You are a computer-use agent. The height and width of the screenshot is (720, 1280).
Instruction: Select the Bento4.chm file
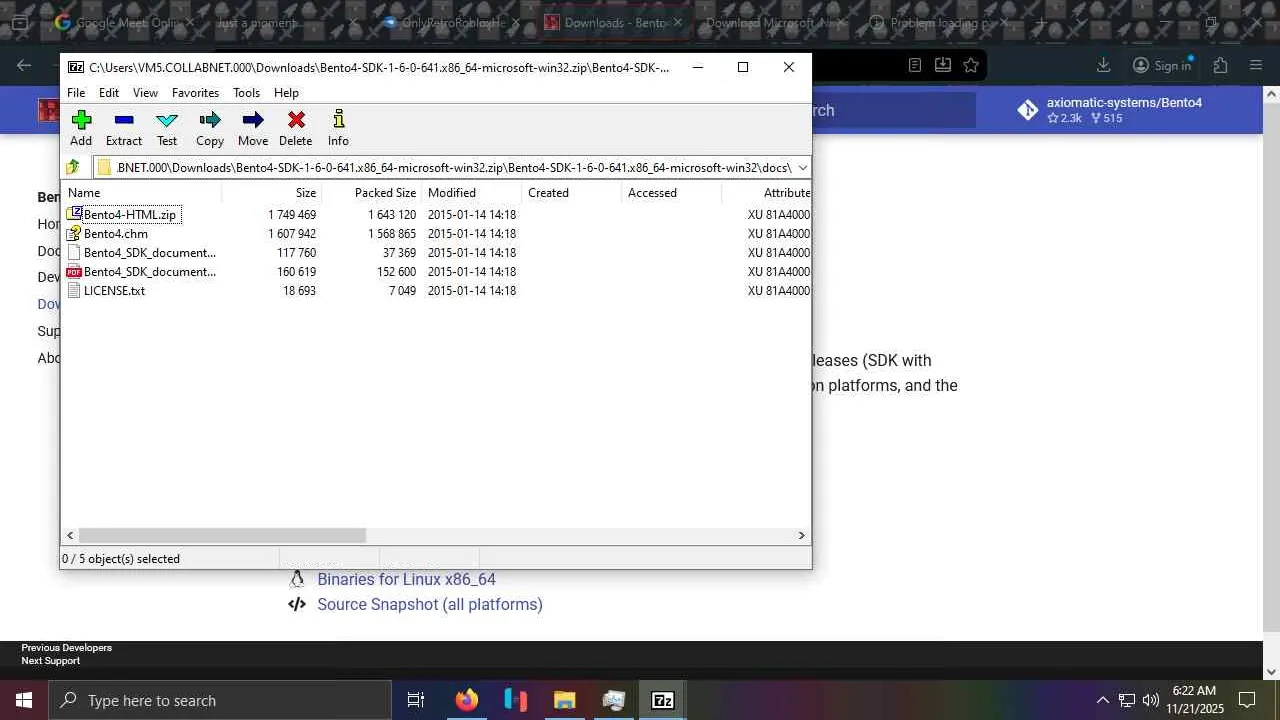pos(116,234)
